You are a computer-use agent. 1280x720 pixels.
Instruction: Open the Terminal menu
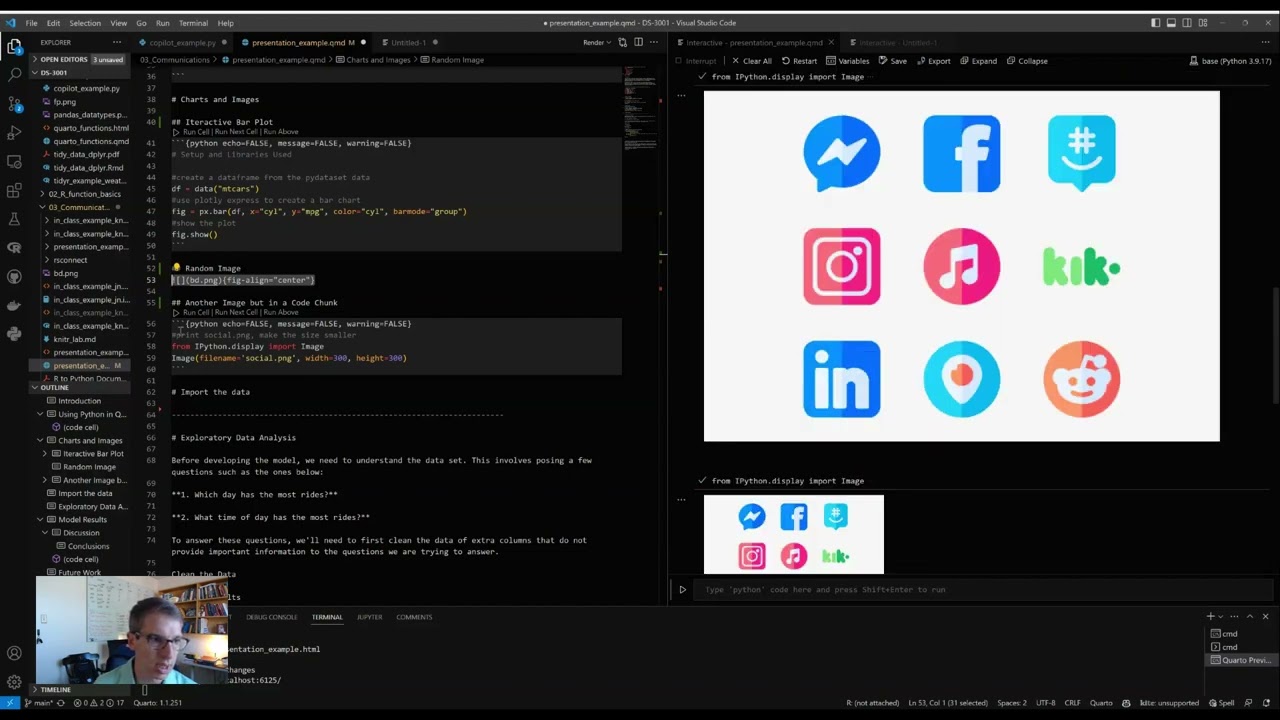tap(193, 23)
